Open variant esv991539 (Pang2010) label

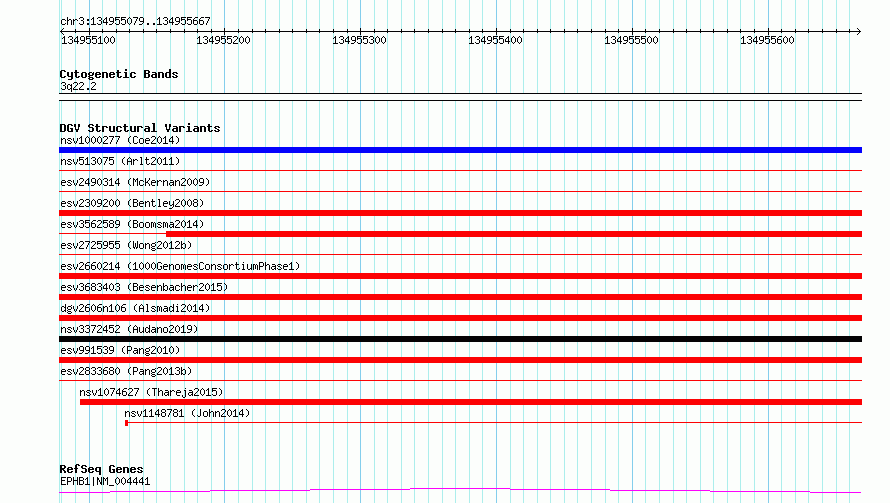tap(120, 350)
